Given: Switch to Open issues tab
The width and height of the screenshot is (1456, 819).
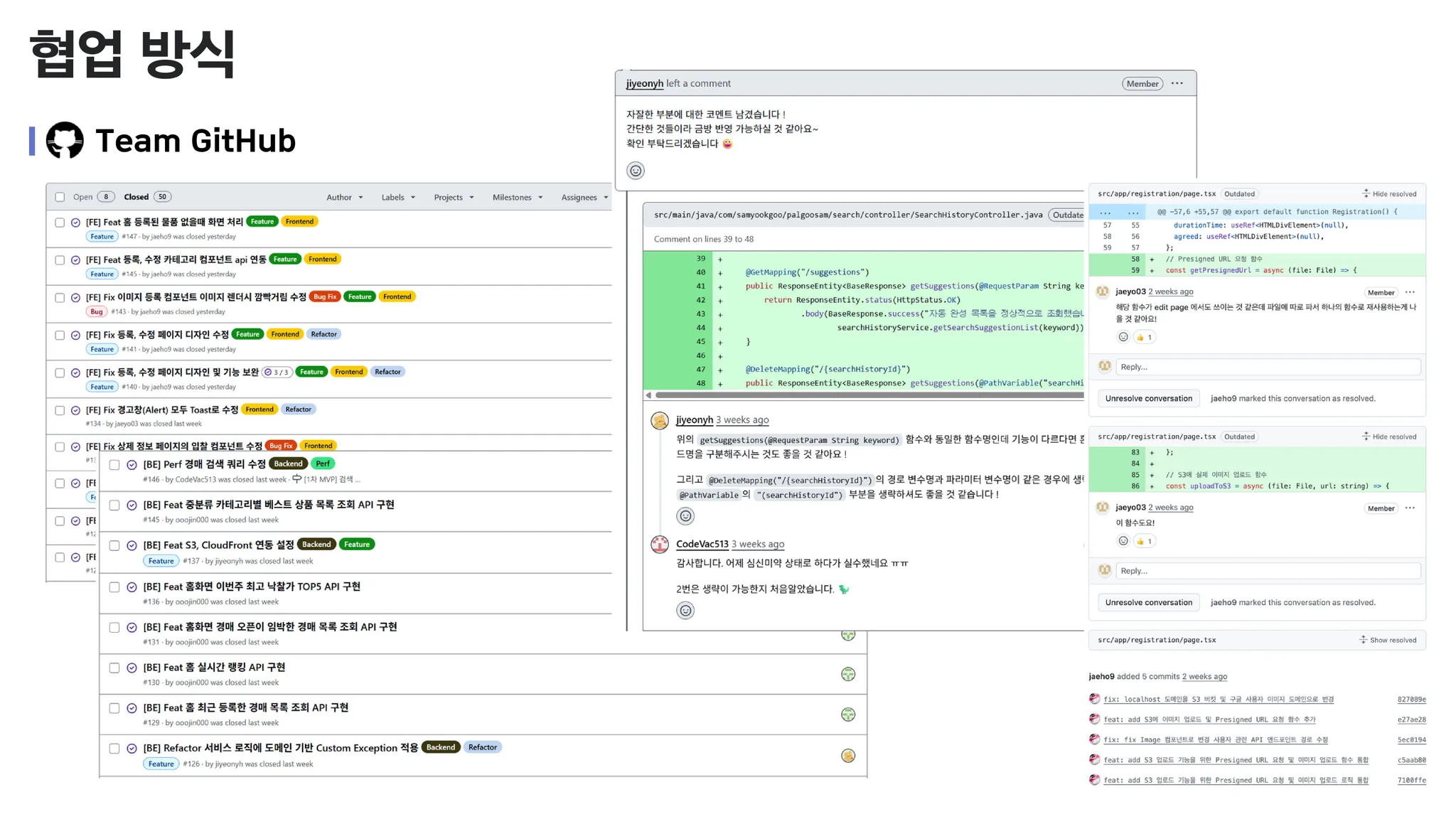Looking at the screenshot, I should pyautogui.click(x=94, y=197).
